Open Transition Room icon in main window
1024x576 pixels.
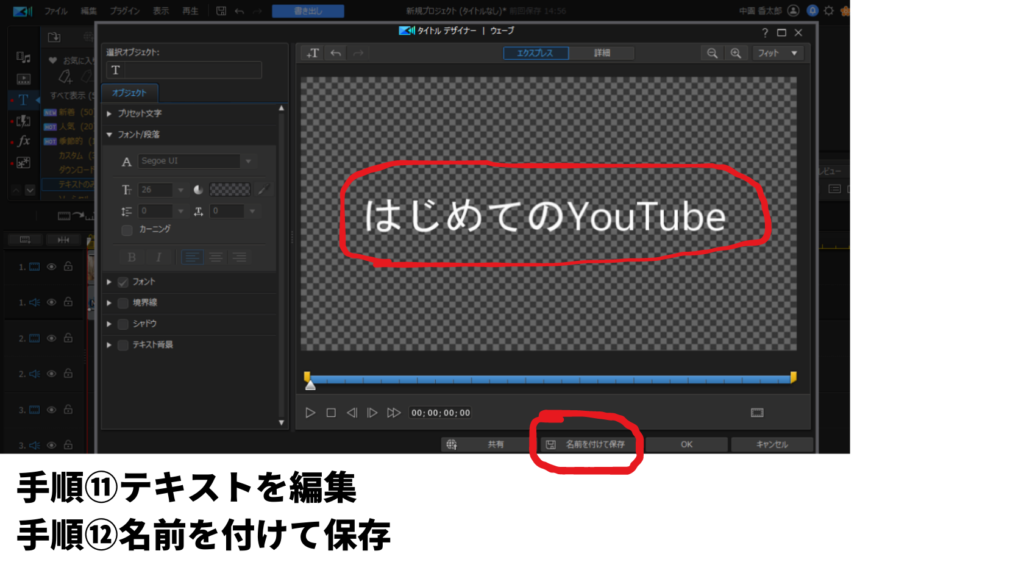[23, 121]
